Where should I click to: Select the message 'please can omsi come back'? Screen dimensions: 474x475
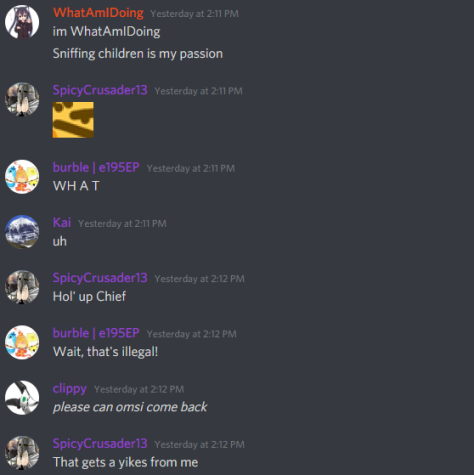tap(130, 407)
